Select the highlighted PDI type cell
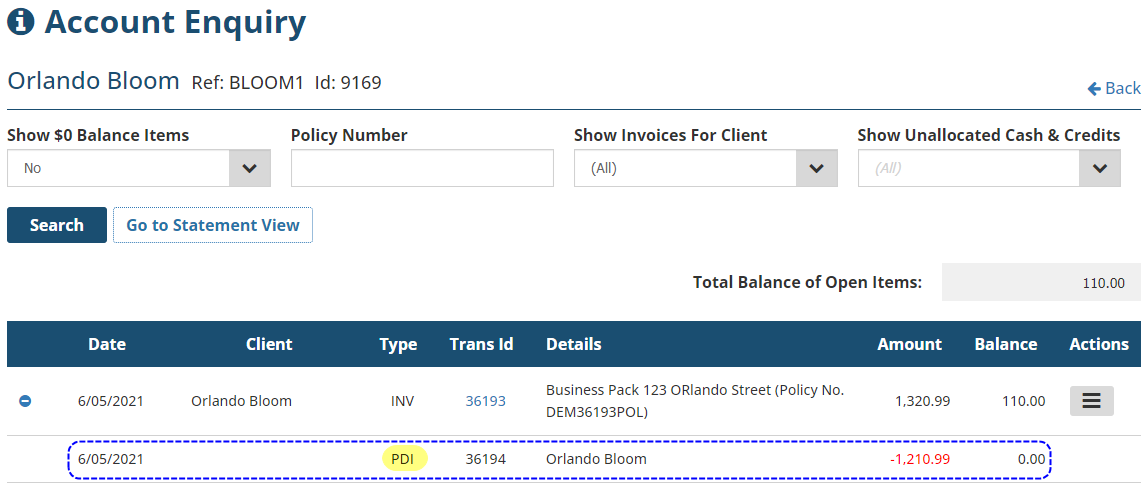Viewport: 1147px width, 484px height. pyautogui.click(x=403, y=459)
